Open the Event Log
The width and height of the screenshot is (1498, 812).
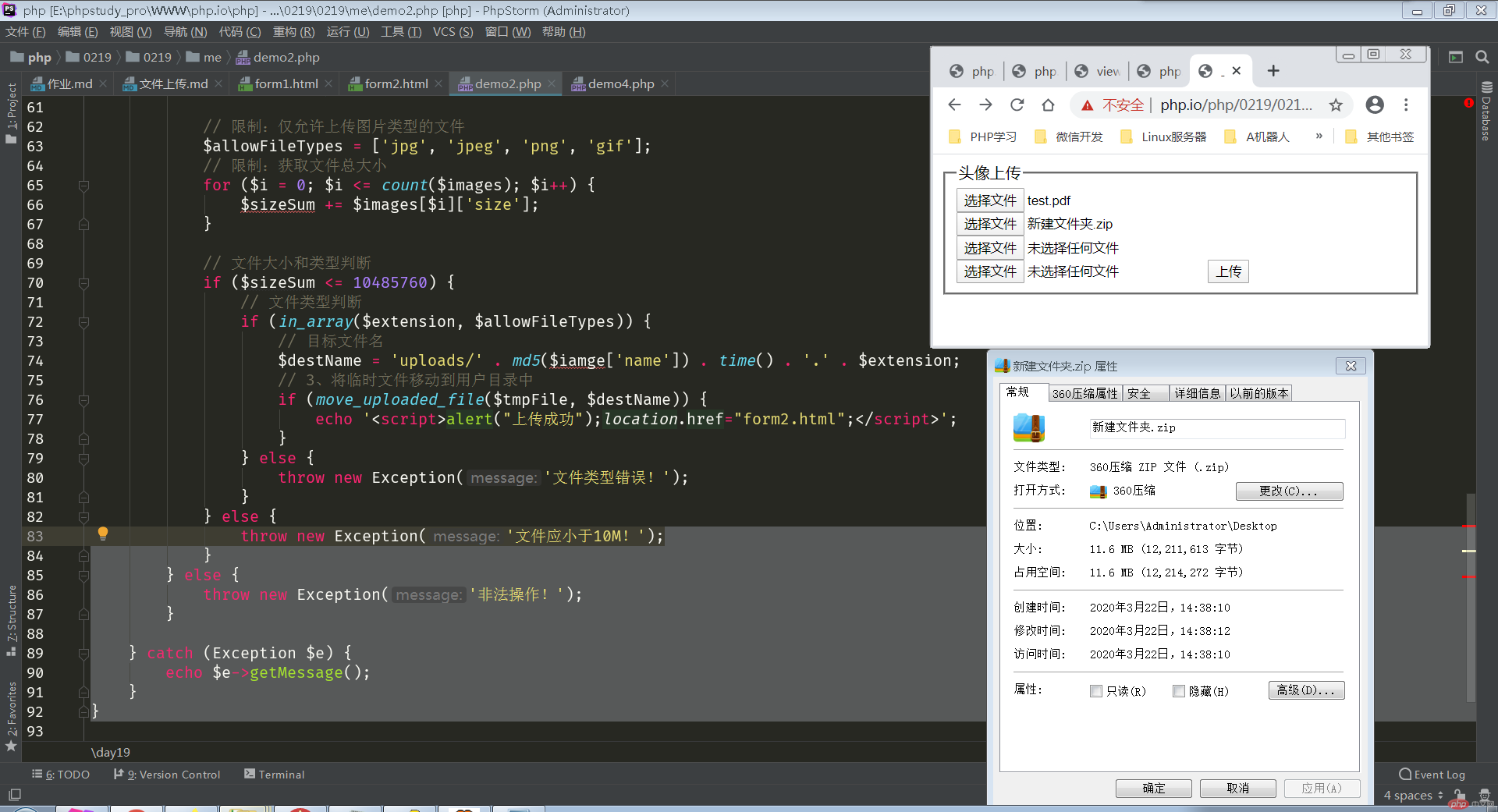tap(1432, 775)
